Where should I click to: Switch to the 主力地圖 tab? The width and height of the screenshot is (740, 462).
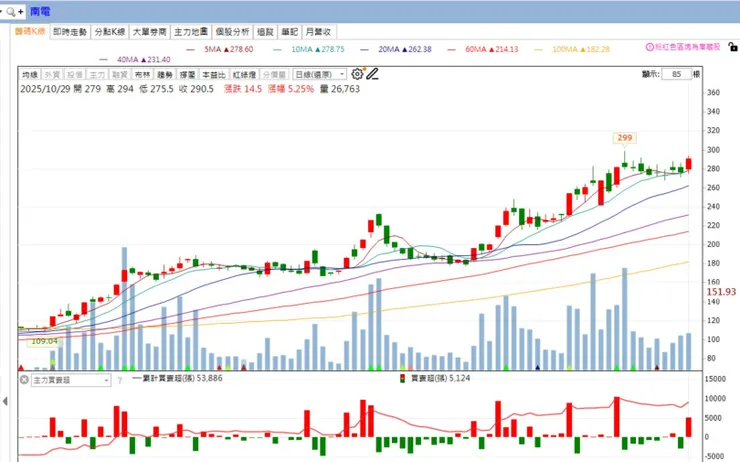coord(191,32)
